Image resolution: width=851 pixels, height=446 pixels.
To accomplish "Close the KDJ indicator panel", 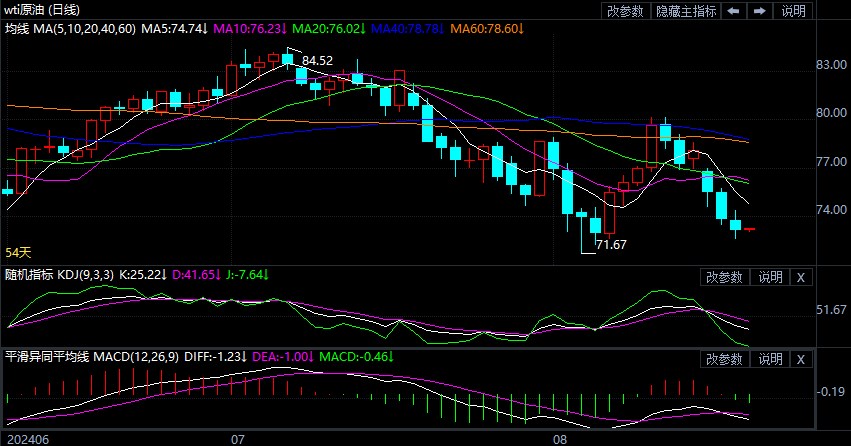I will pyautogui.click(x=801, y=277).
